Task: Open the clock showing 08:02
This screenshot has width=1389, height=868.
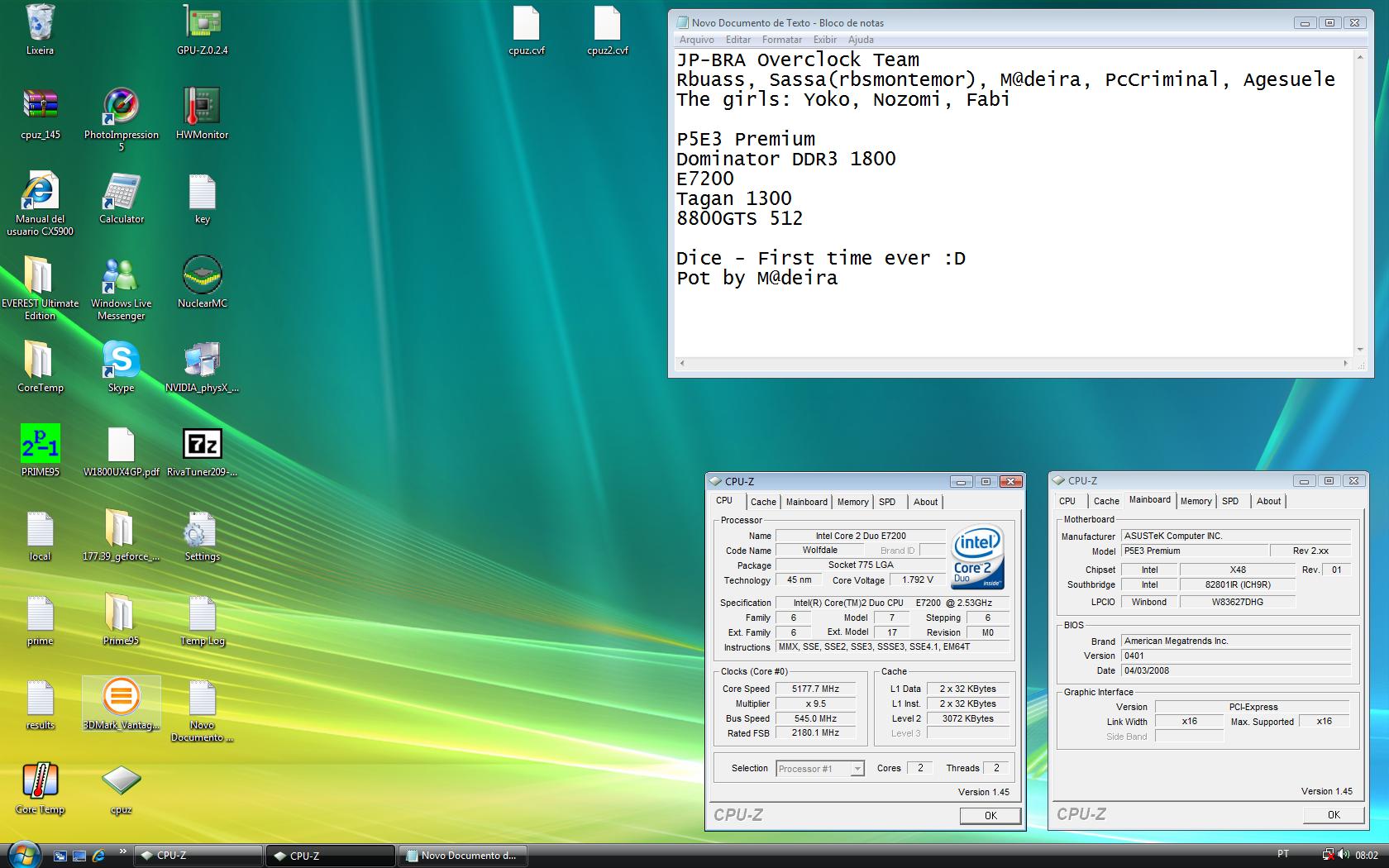Action: click(x=1366, y=855)
